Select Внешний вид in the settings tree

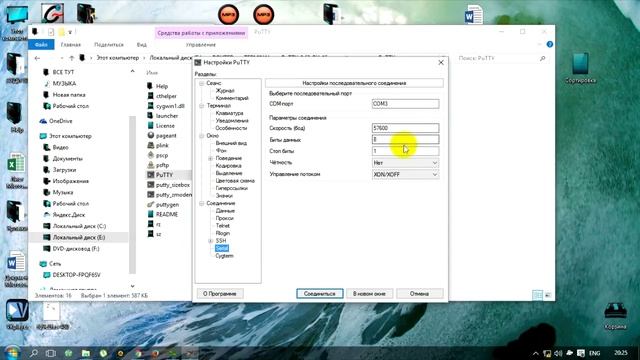tap(231, 143)
